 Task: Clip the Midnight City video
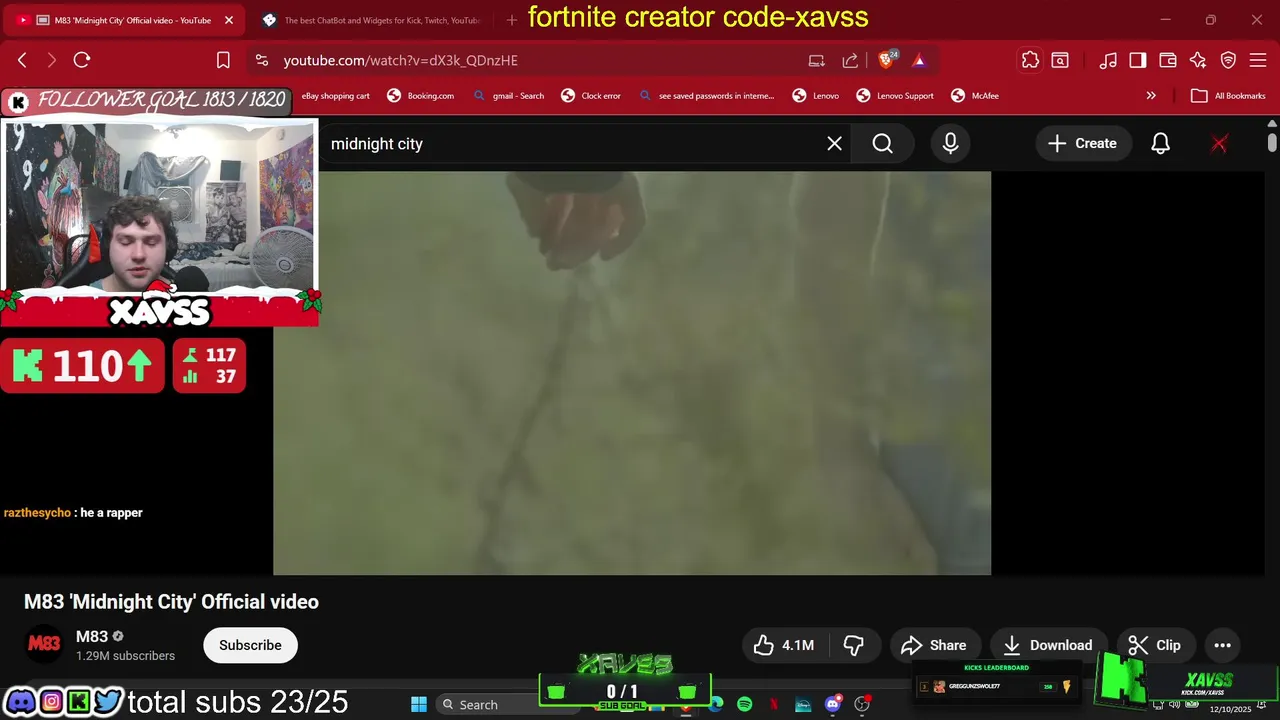(1156, 645)
